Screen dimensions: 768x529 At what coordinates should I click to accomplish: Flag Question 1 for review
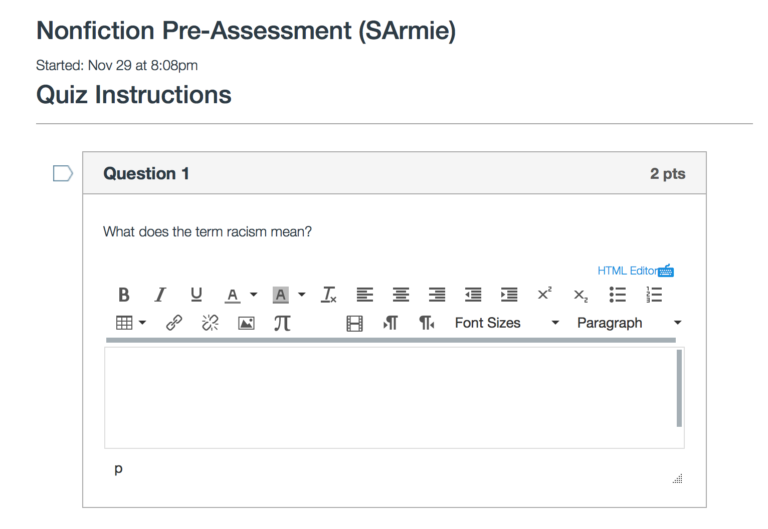(62, 174)
